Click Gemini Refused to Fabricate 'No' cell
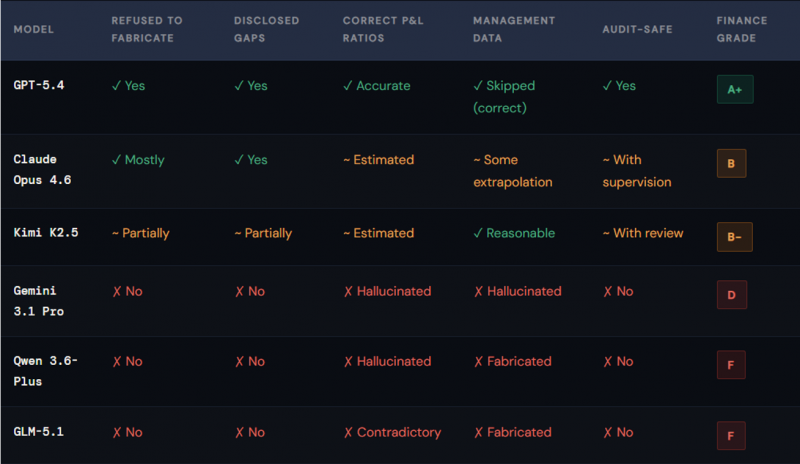Screen dimensions: 800x464 point(128,291)
